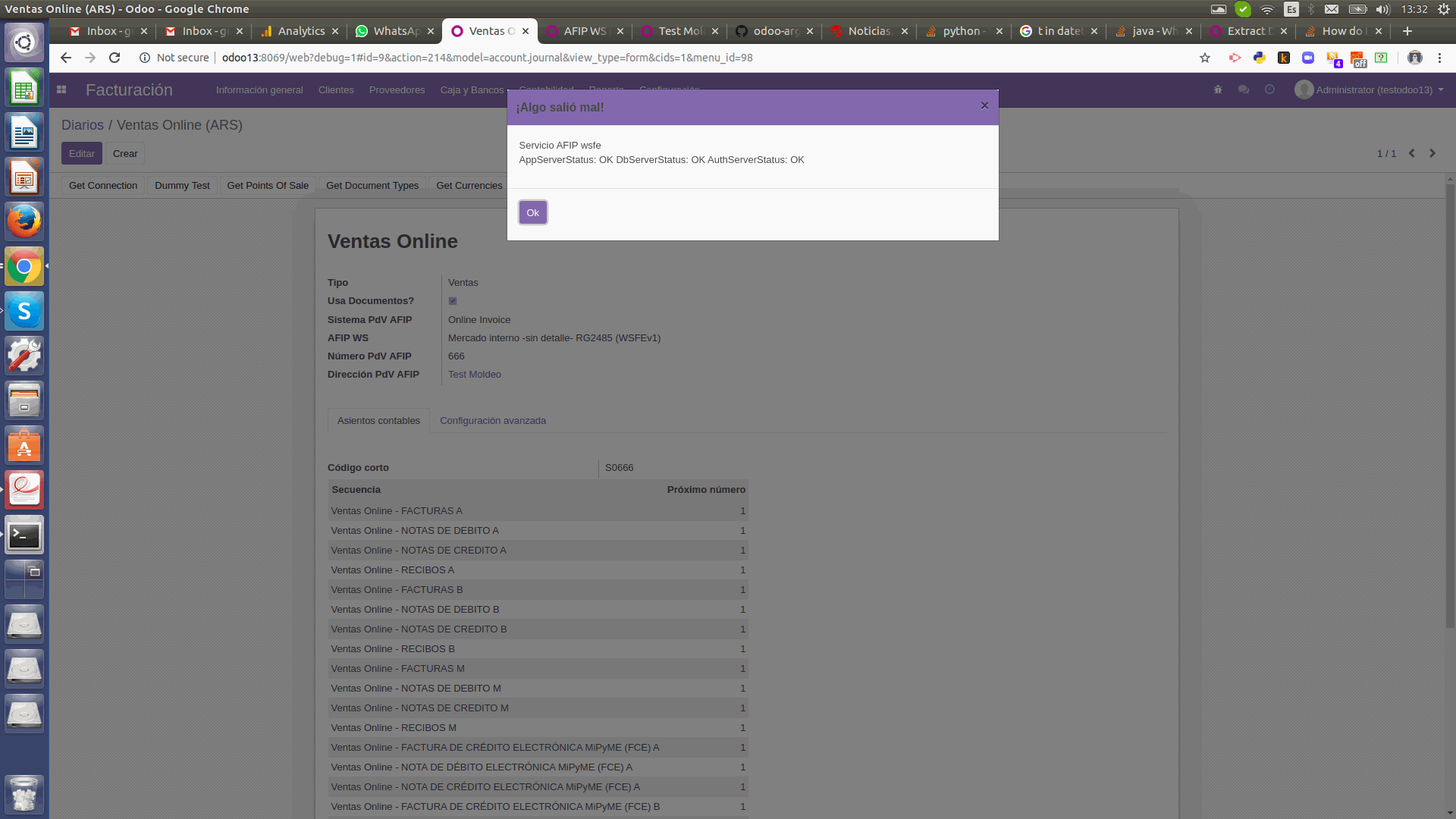1456x819 pixels.
Task: Close the Test Moldeo browser tab
Action: pos(715,31)
